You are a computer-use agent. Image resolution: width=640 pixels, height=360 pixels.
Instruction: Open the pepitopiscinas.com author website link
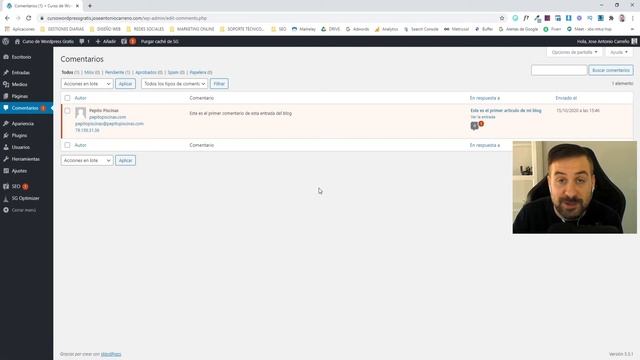click(107, 117)
